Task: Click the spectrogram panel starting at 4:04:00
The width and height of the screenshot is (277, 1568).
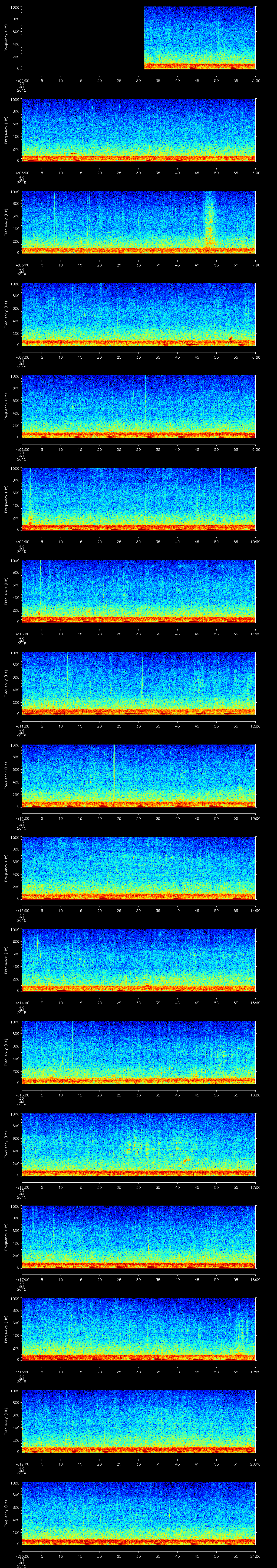Action: point(139,38)
